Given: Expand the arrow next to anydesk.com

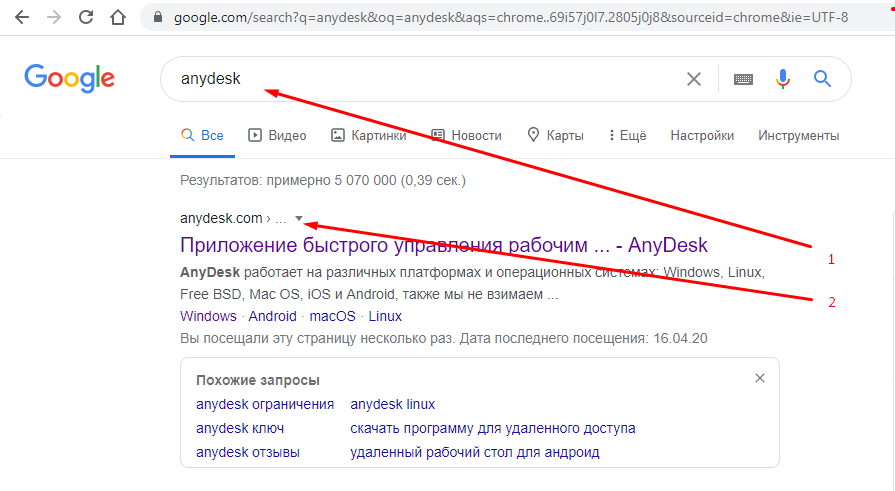Looking at the screenshot, I should tap(299, 218).
